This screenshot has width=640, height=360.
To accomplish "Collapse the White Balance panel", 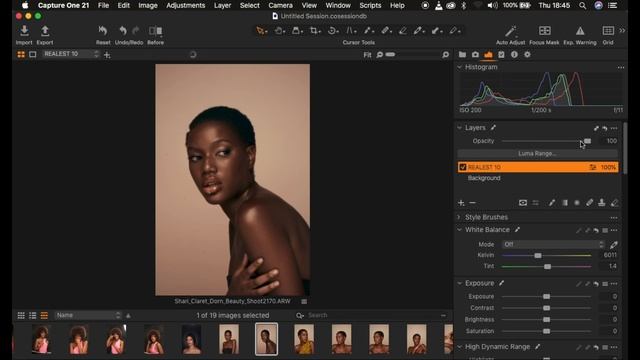I will pos(459,230).
